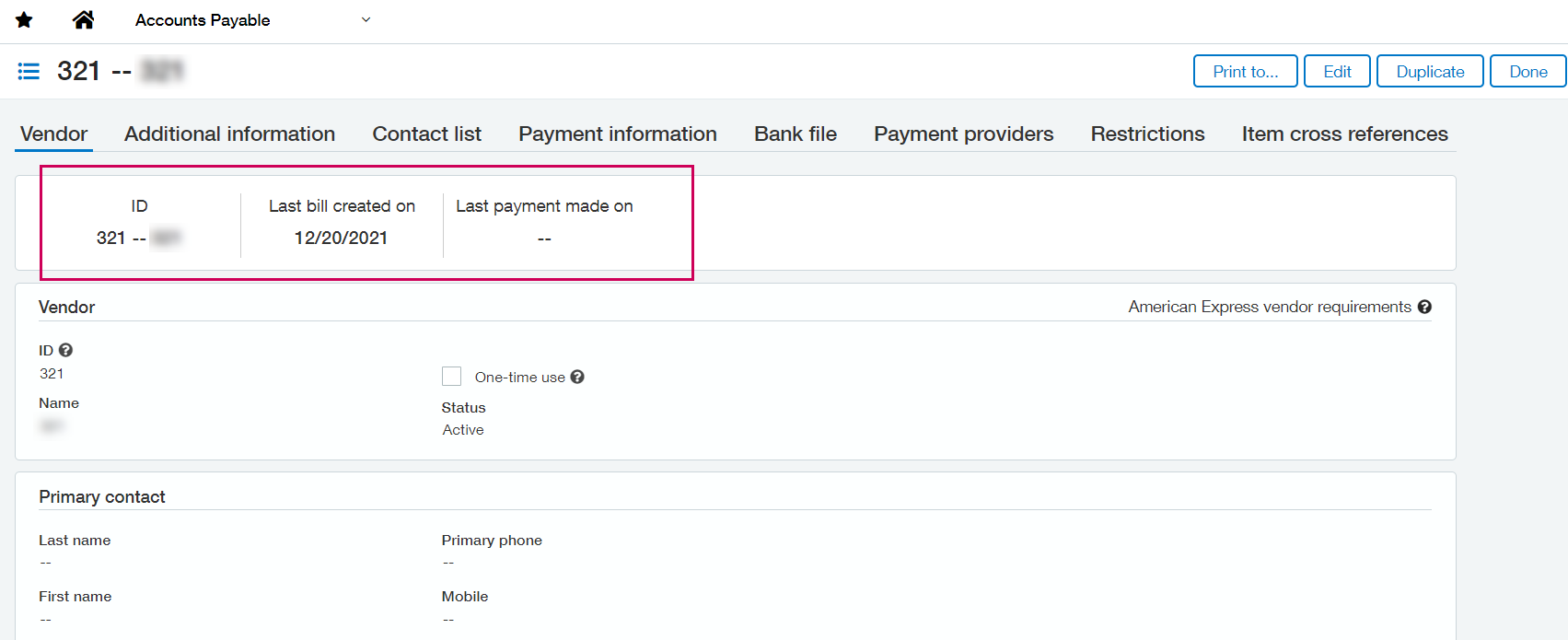
Task: Open American Express vendor requirements link
Action: (x=1270, y=307)
